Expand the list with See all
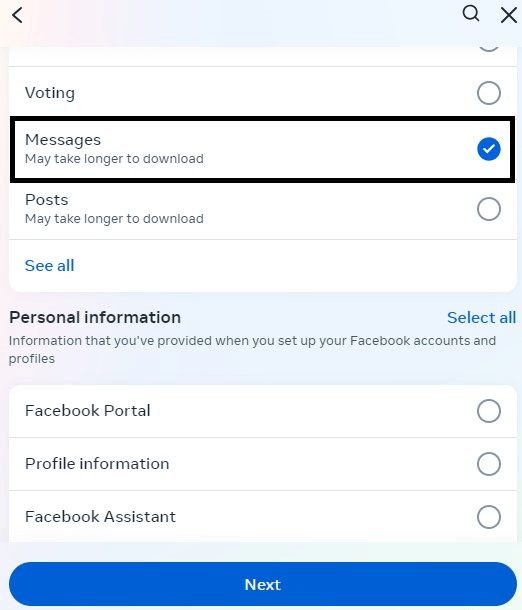The height and width of the screenshot is (610, 522). (49, 266)
